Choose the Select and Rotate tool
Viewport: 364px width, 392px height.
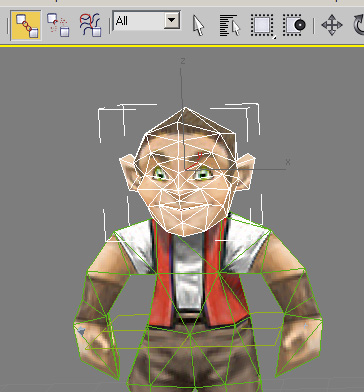[x=359, y=25]
